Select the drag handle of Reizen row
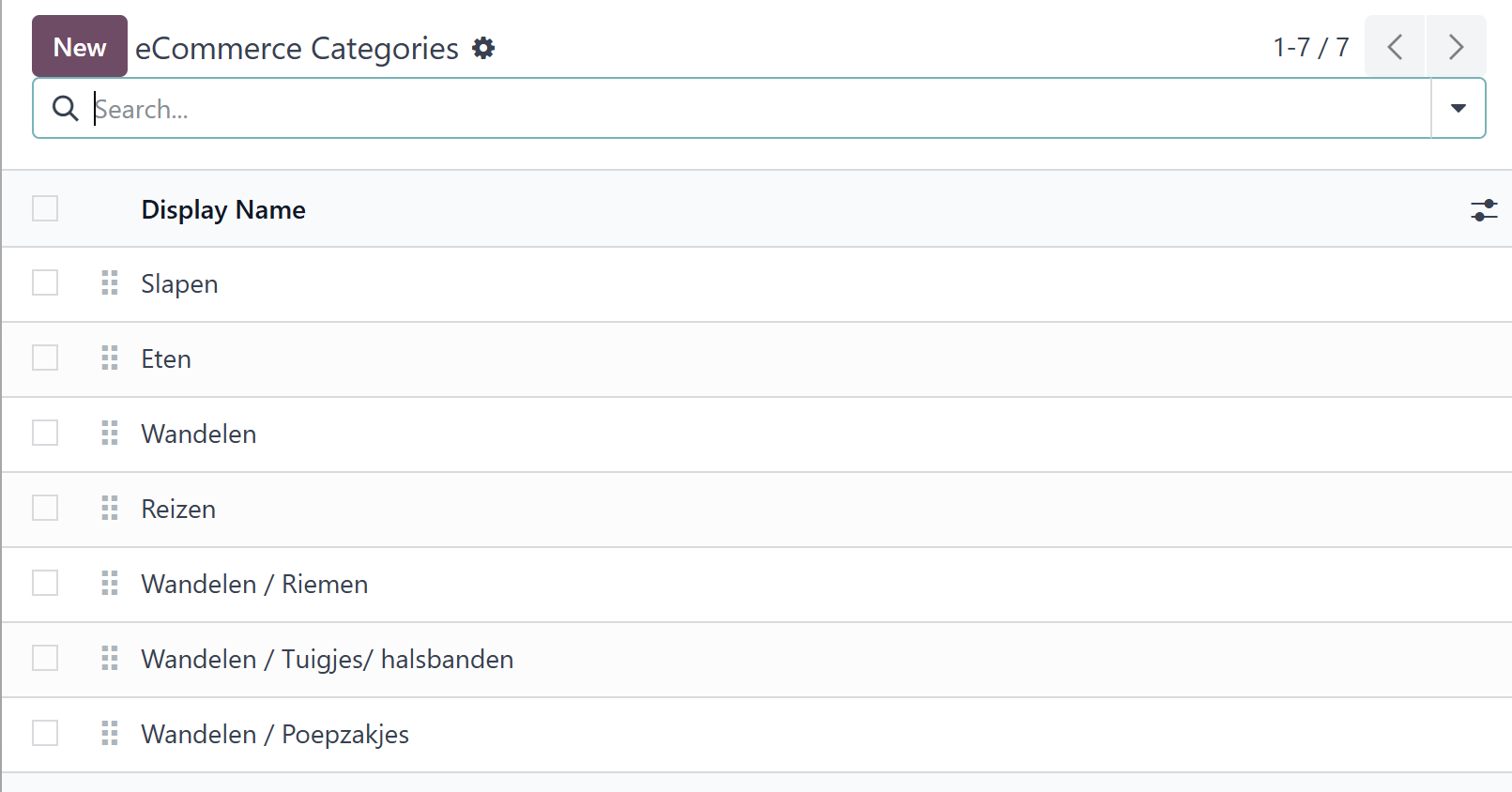1512x792 pixels. (110, 508)
